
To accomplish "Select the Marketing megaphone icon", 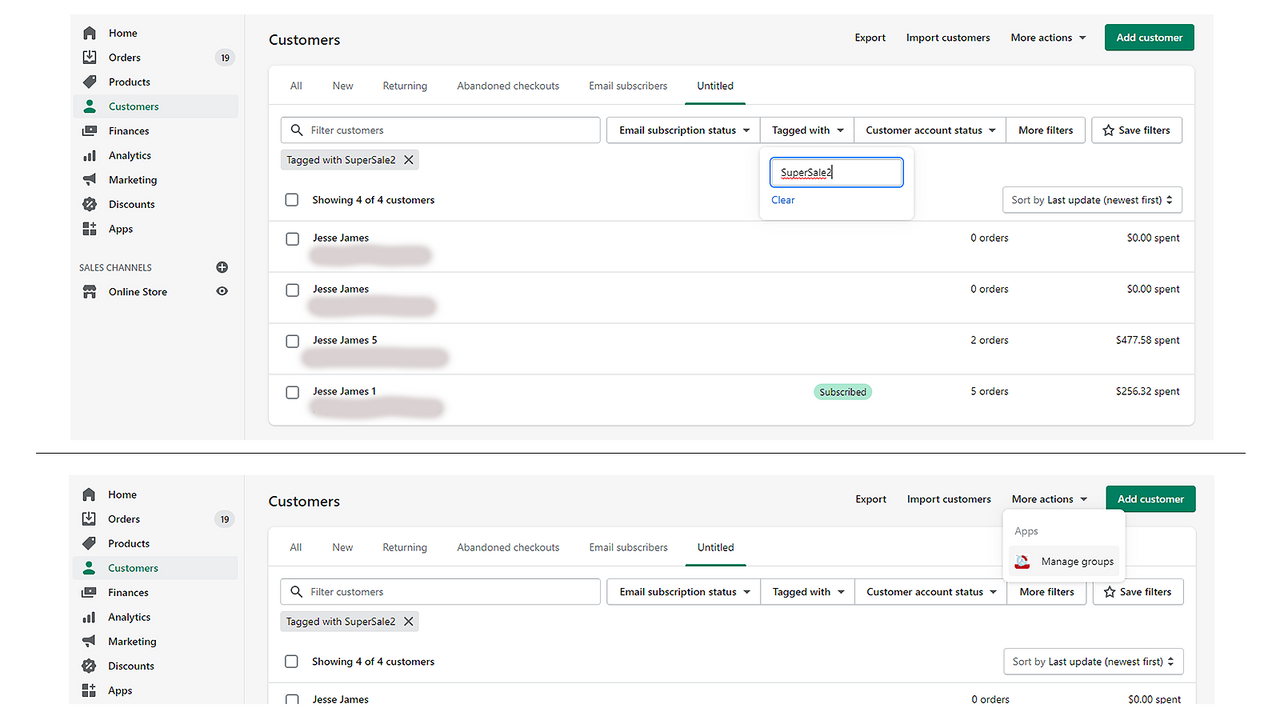I will tap(89, 179).
